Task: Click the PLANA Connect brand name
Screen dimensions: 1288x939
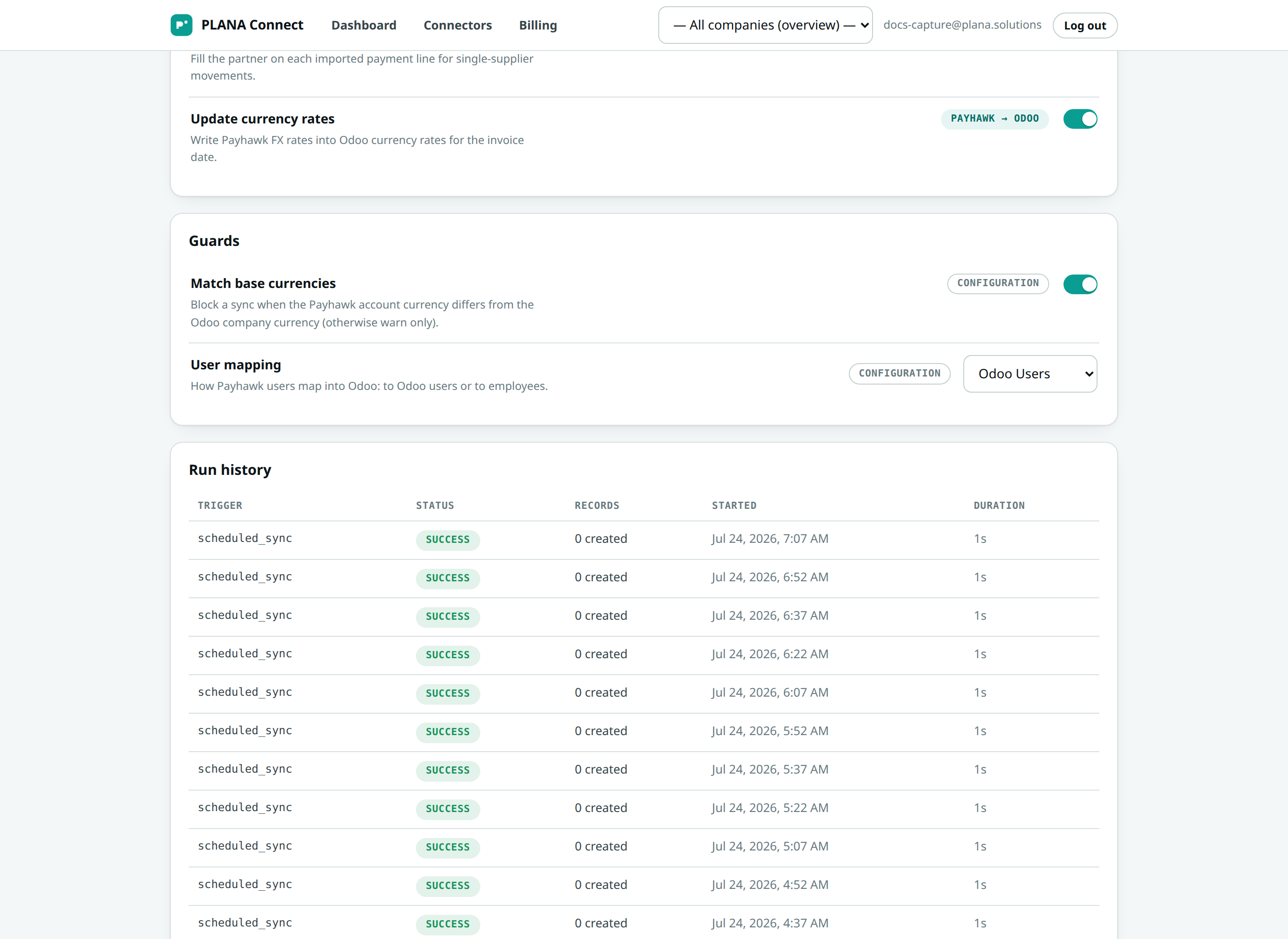Action: click(252, 25)
